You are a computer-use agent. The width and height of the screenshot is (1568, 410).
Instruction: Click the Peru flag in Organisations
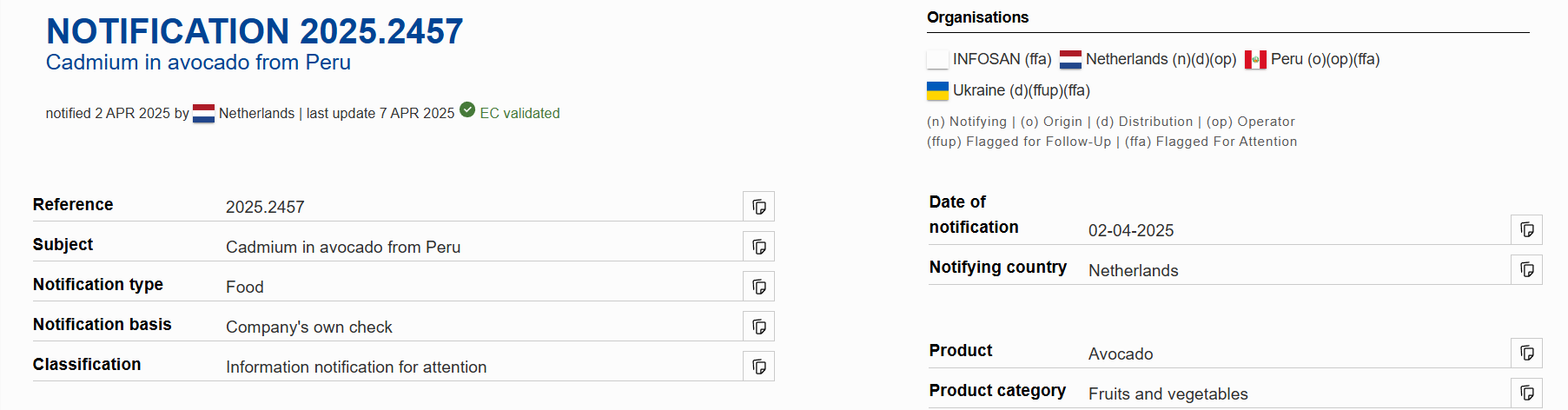click(x=1255, y=60)
